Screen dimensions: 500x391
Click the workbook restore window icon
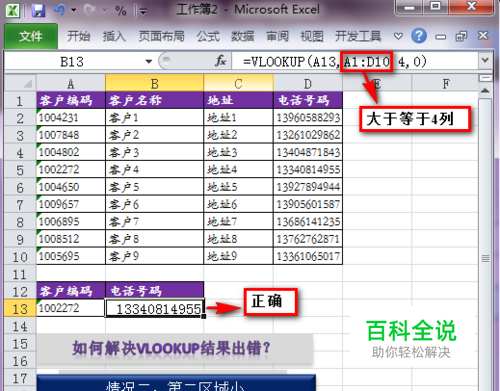461,36
